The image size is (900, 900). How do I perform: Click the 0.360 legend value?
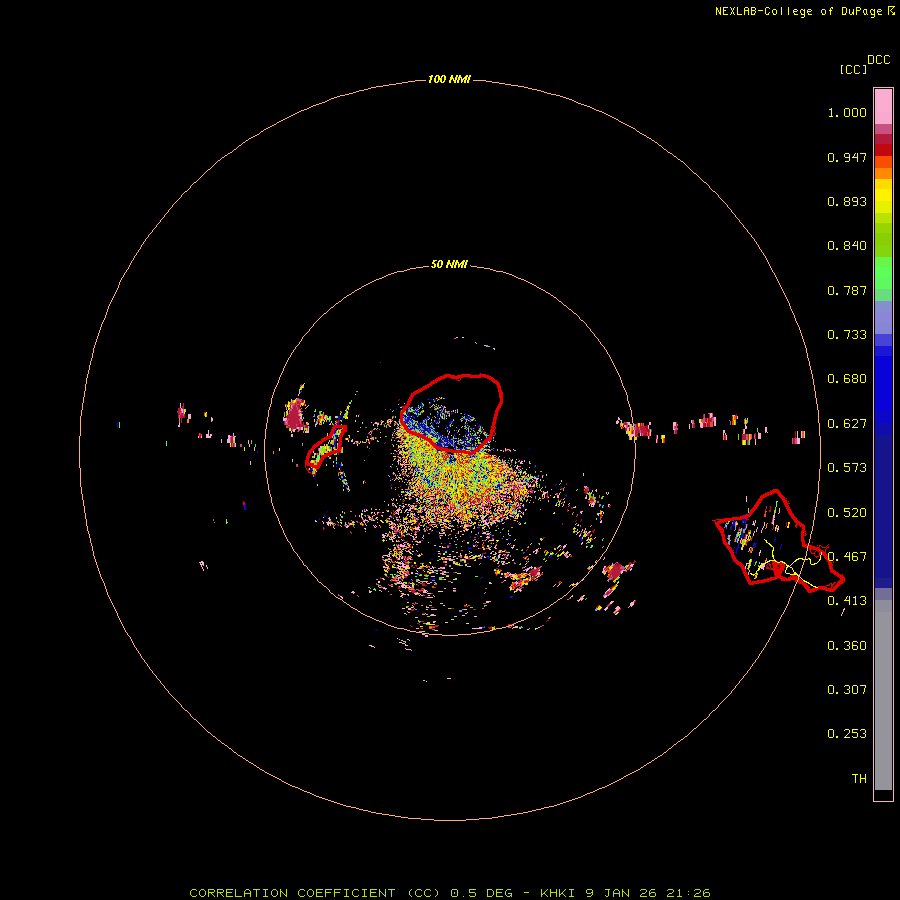point(847,646)
